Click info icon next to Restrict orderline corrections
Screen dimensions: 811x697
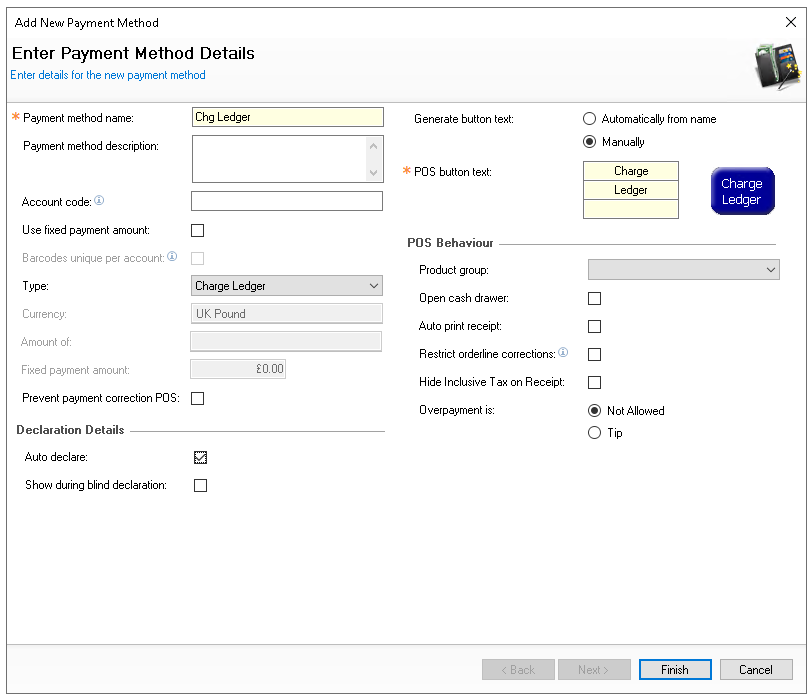[x=563, y=353]
